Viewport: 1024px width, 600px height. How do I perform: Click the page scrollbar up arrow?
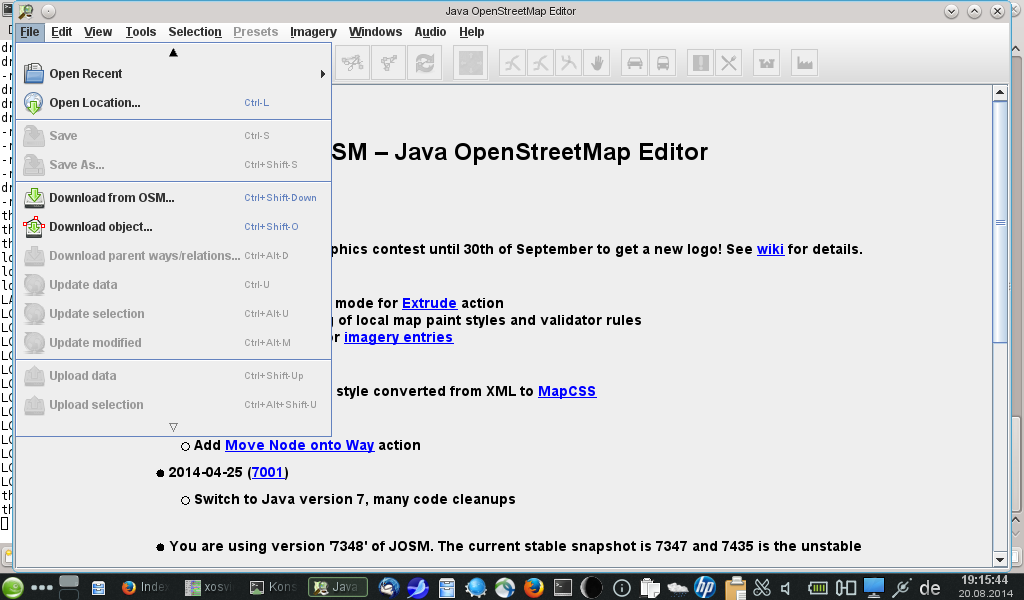(1000, 93)
